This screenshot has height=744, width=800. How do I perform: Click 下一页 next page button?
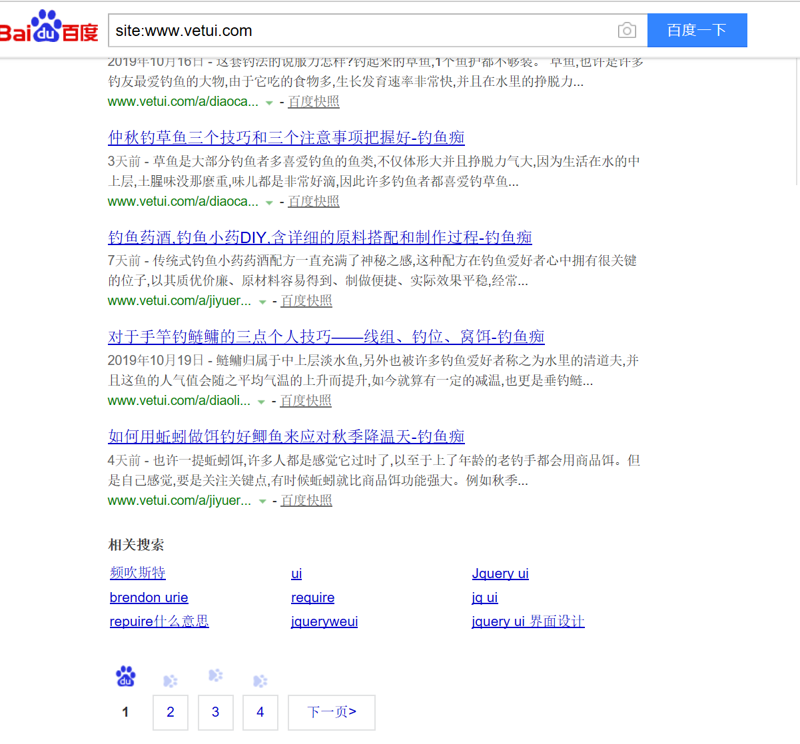pos(332,712)
